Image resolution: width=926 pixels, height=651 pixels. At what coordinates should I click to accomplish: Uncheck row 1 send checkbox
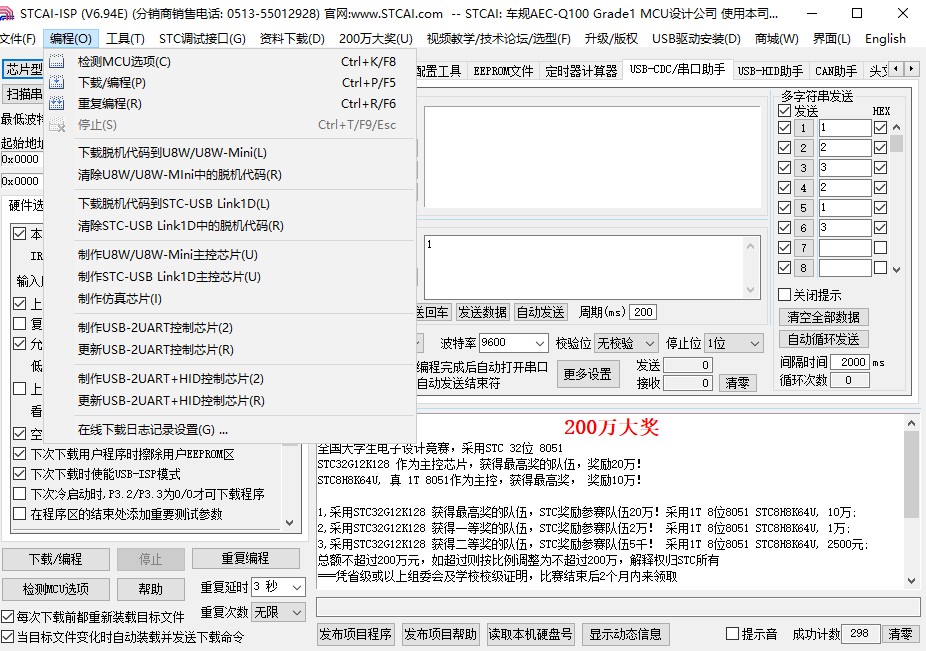click(784, 128)
